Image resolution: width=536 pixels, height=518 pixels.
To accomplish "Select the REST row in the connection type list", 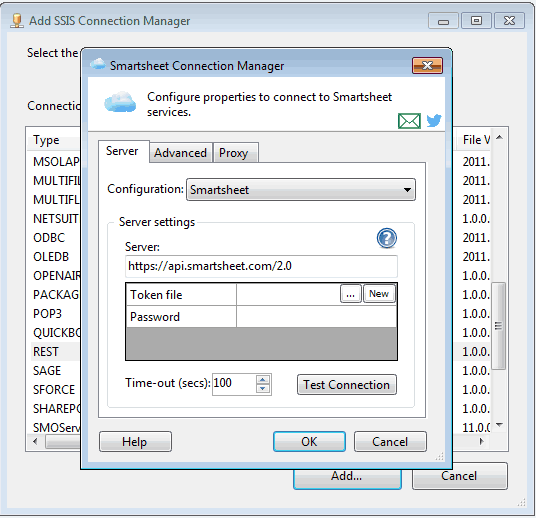I will tap(56, 351).
